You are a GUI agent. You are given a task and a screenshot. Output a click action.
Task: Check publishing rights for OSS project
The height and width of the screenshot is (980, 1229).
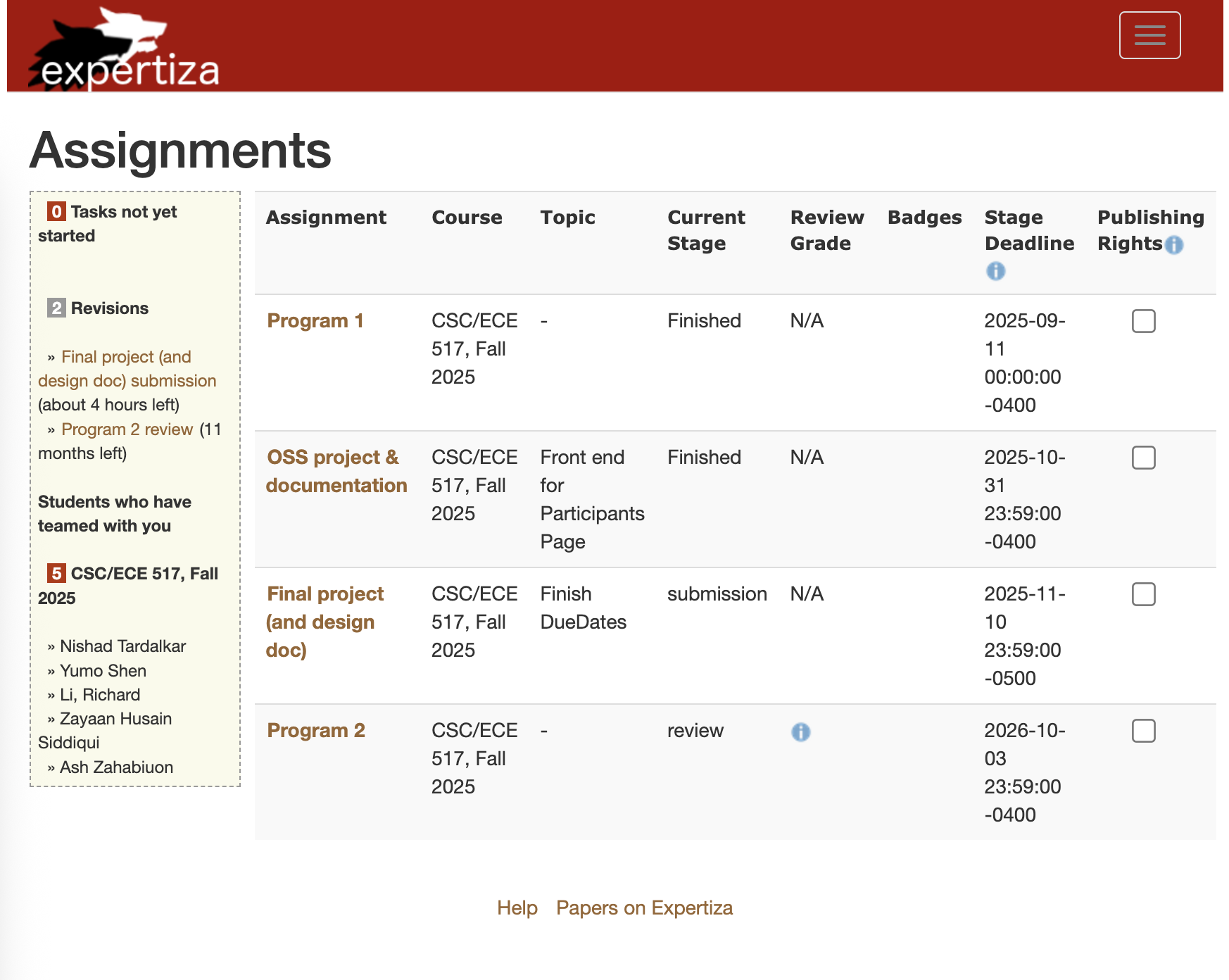[x=1143, y=458]
